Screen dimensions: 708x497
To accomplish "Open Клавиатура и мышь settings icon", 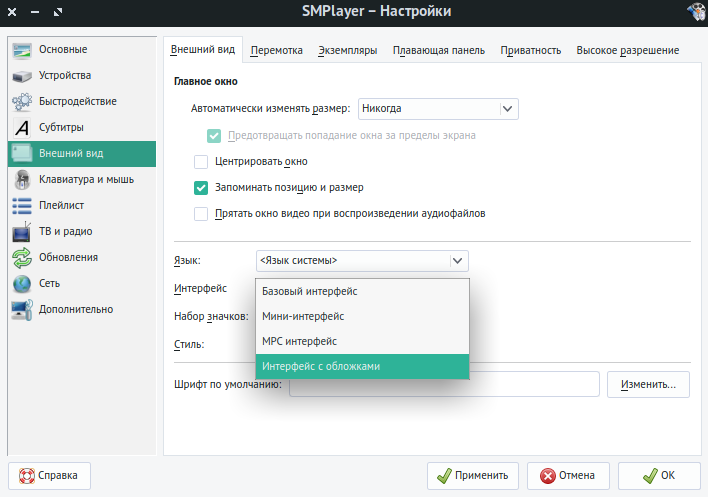I will [22, 180].
